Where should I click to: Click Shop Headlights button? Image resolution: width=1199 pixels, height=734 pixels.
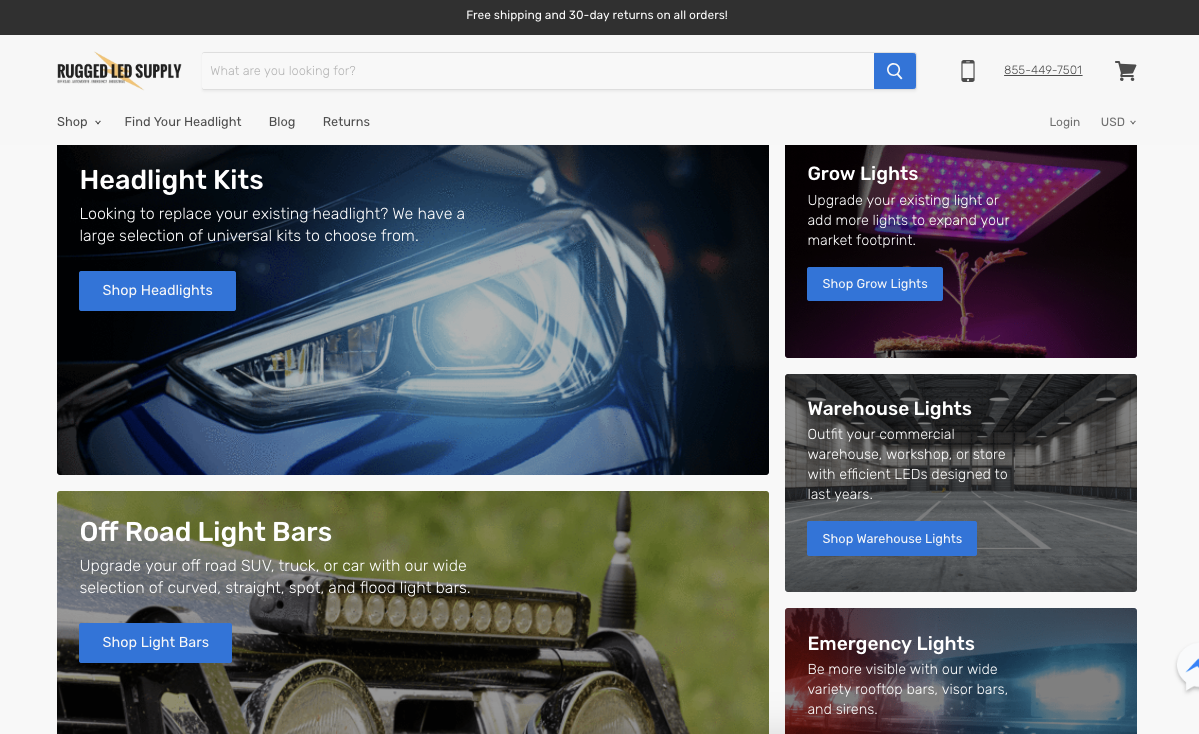pos(158,291)
